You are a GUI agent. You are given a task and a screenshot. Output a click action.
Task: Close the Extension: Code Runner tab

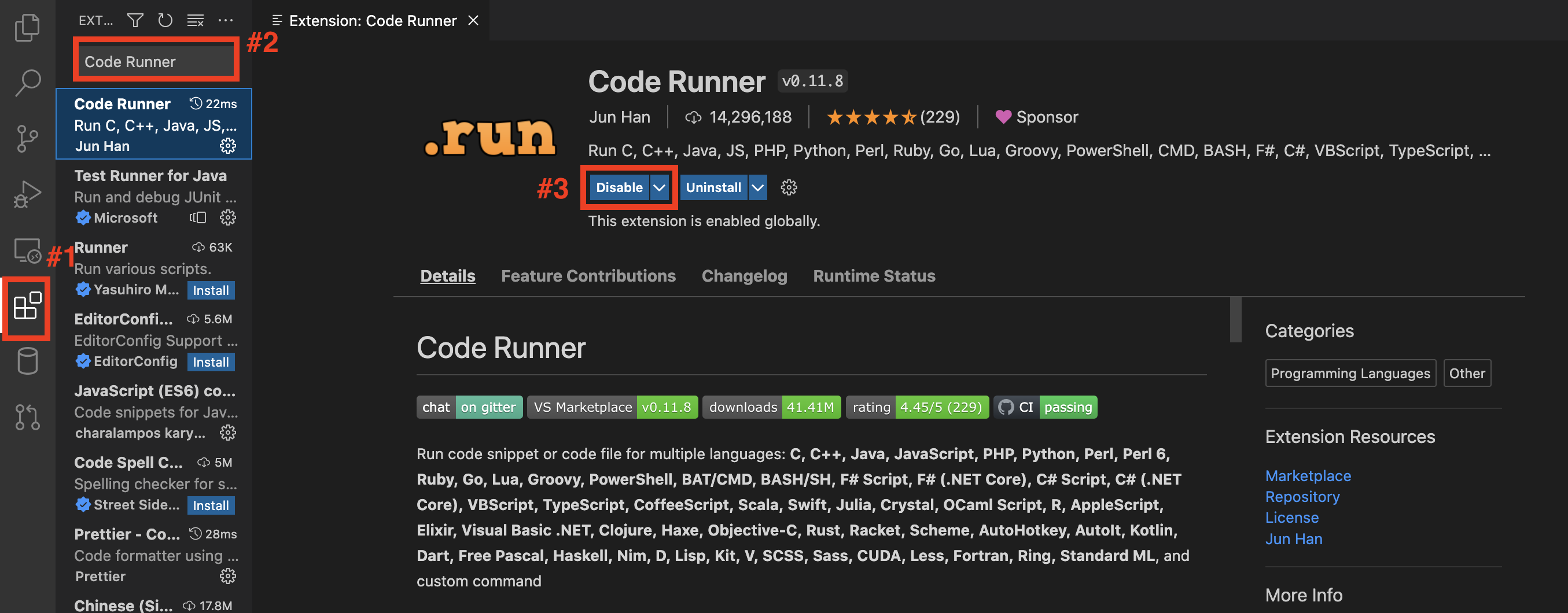[473, 21]
